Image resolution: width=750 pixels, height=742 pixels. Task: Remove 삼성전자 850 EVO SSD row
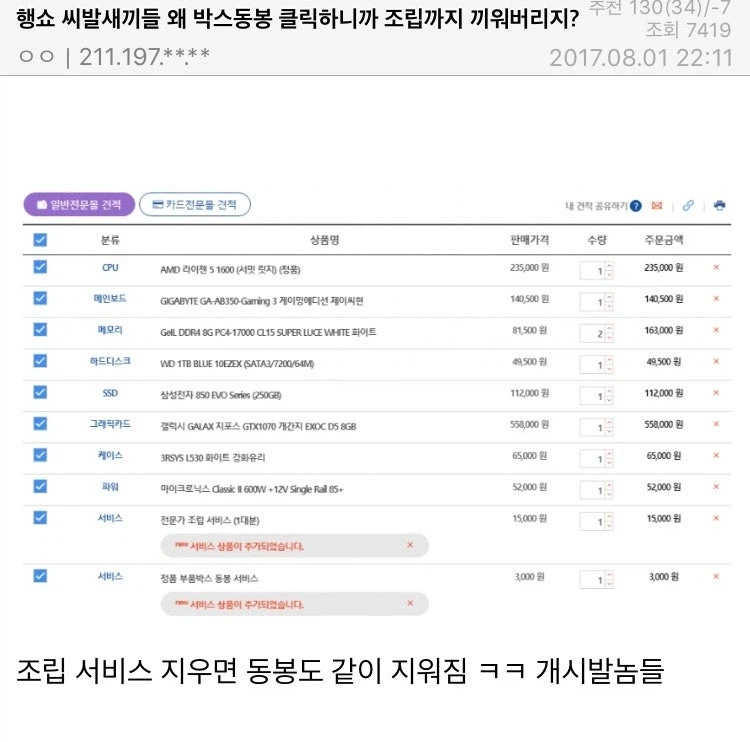pos(716,393)
